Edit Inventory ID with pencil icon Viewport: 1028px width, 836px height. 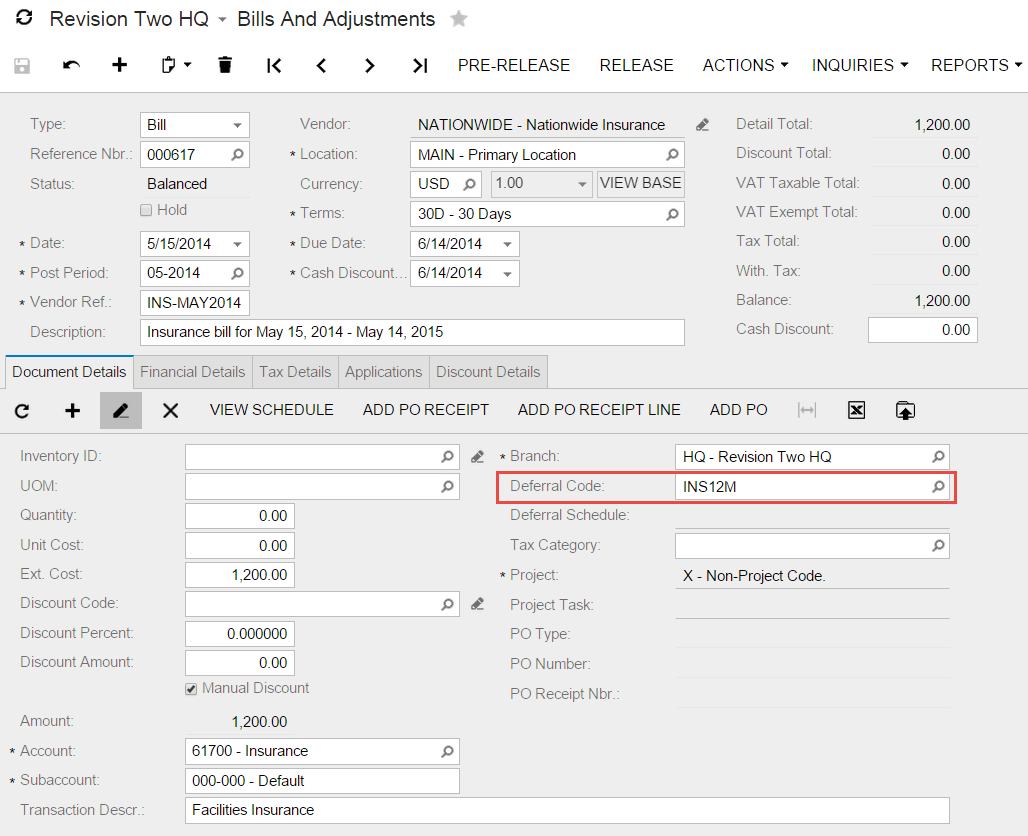point(477,457)
